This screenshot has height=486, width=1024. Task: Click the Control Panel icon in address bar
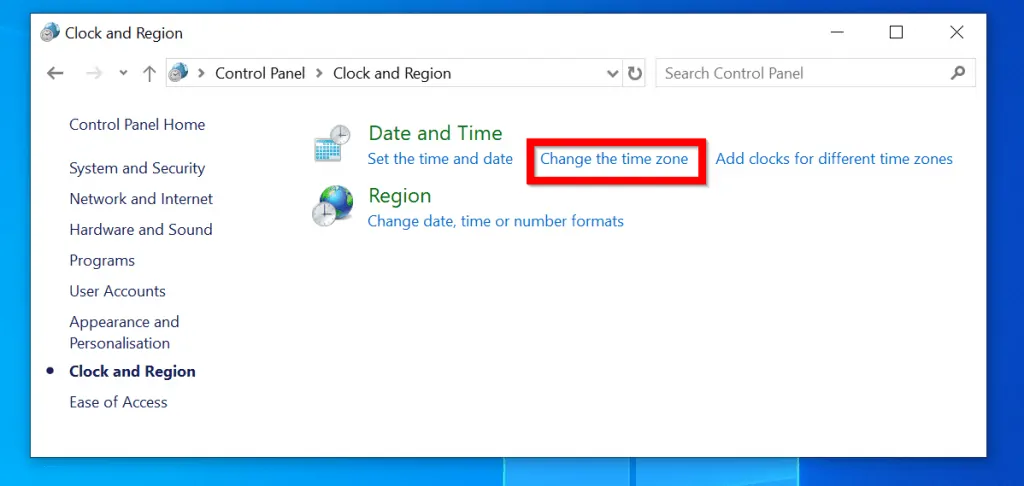point(178,73)
